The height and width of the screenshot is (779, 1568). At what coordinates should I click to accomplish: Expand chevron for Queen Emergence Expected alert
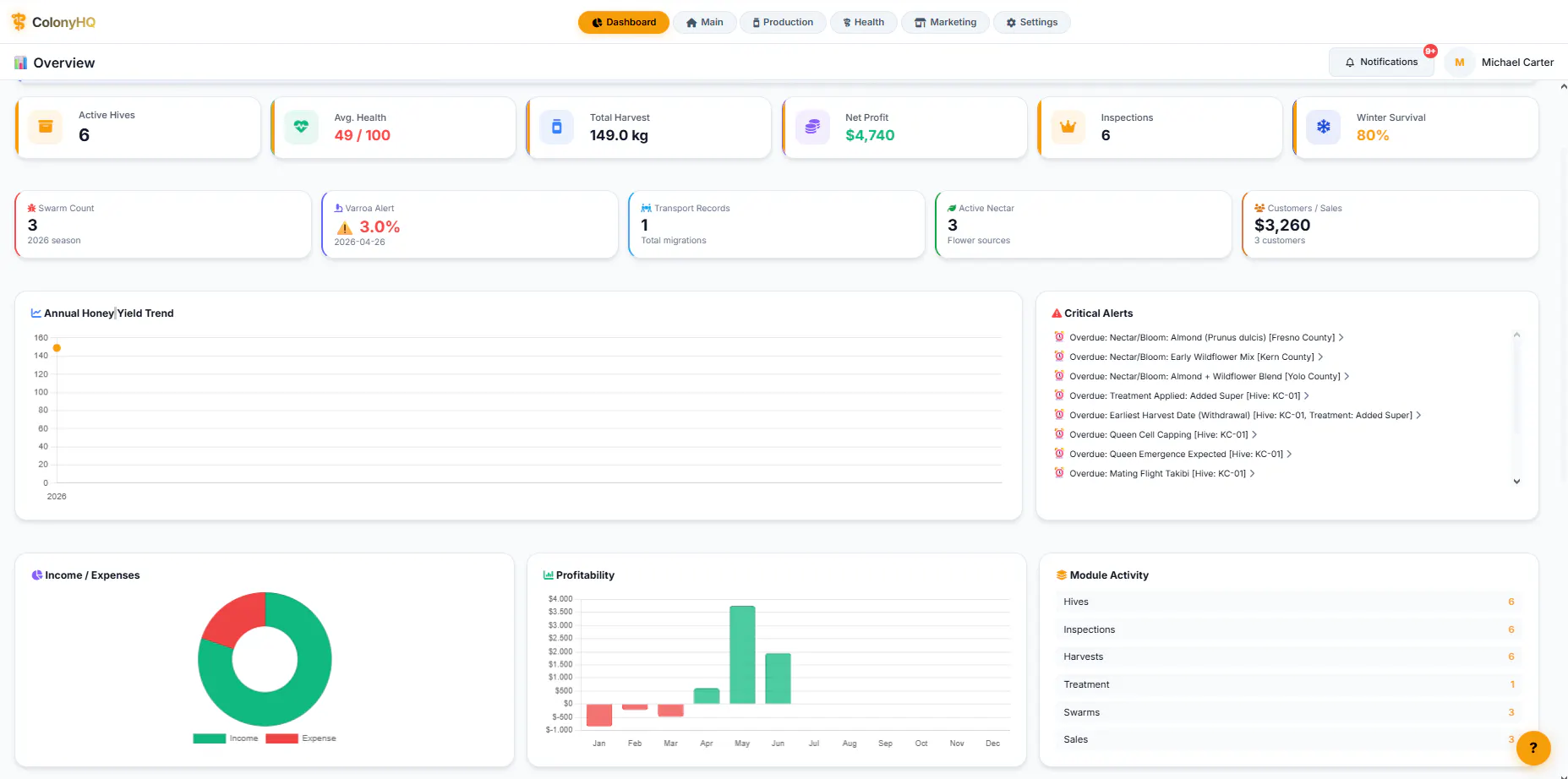tap(1289, 455)
